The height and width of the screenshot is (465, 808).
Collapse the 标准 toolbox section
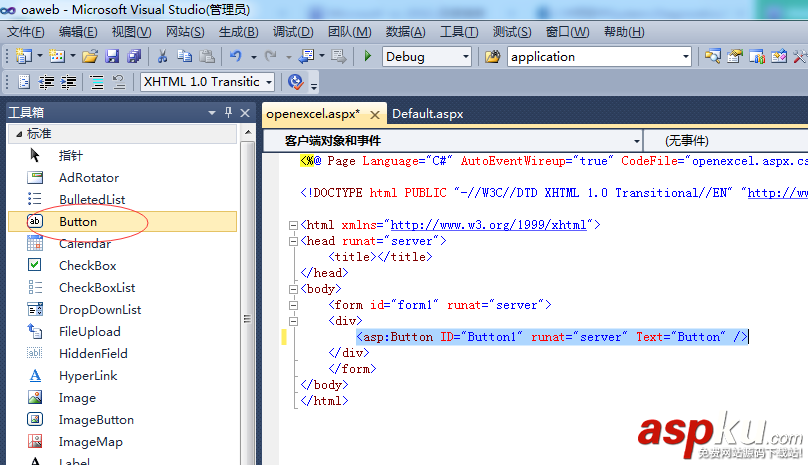point(19,134)
